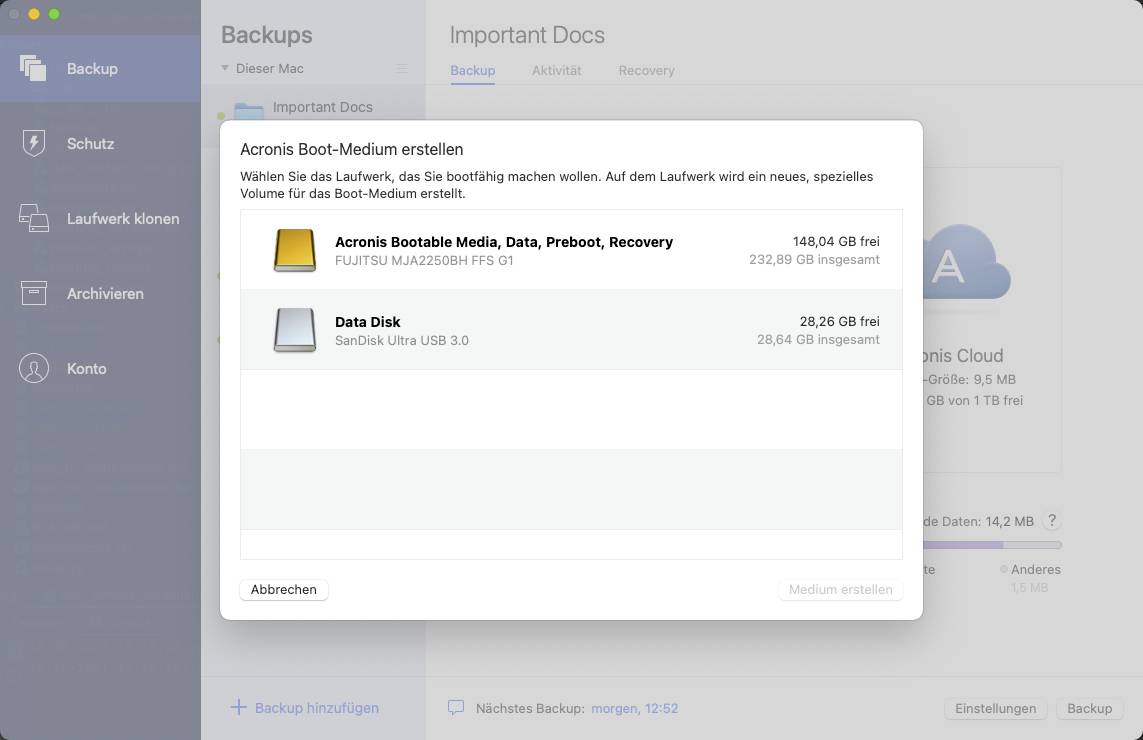Image resolution: width=1143 pixels, height=740 pixels.
Task: Click the Data Disk drive name
Action: (x=367, y=322)
